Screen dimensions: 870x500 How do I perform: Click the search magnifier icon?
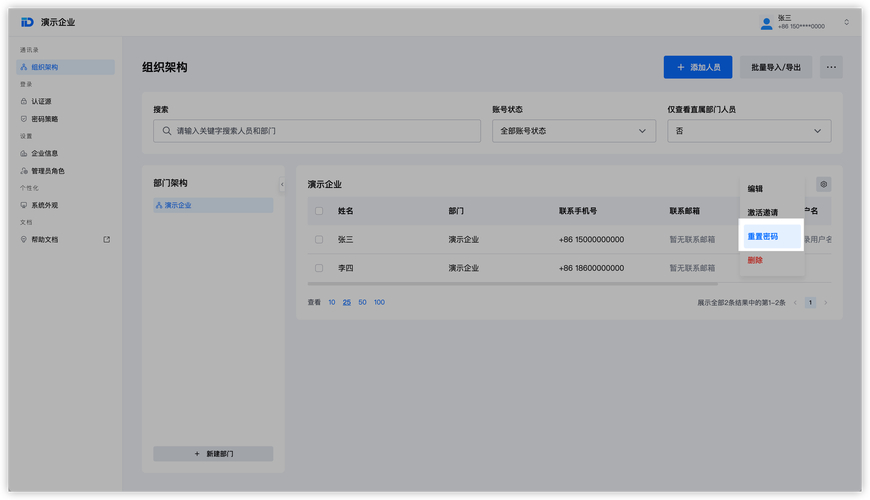tap(166, 131)
